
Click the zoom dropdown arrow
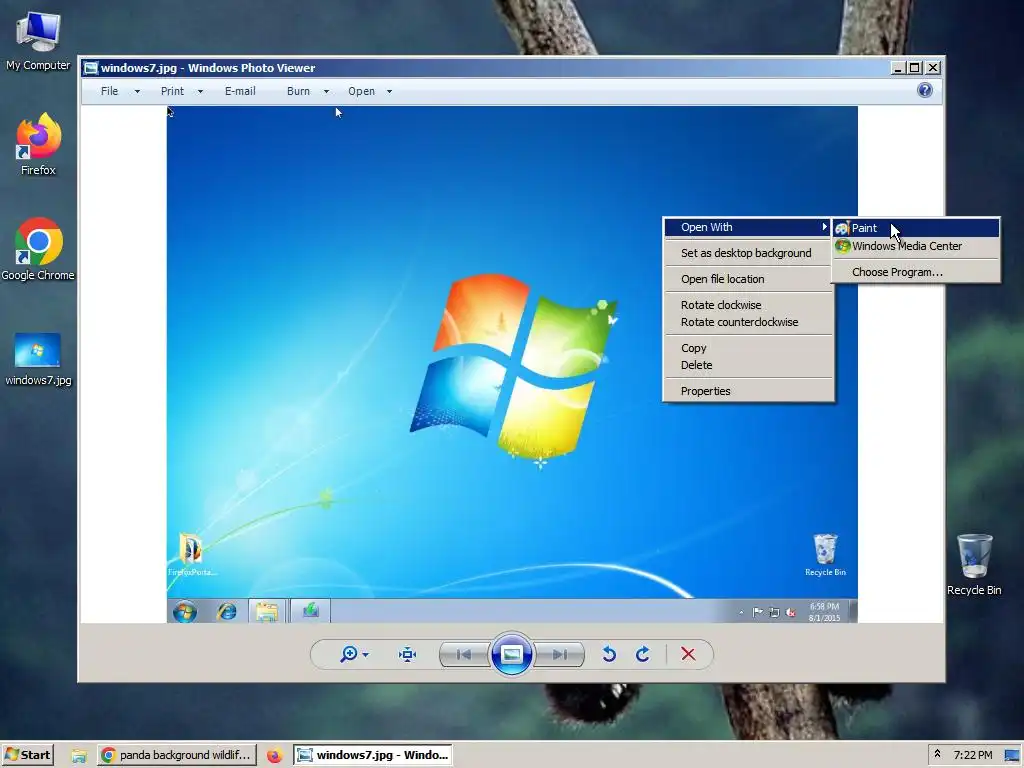[x=366, y=654]
